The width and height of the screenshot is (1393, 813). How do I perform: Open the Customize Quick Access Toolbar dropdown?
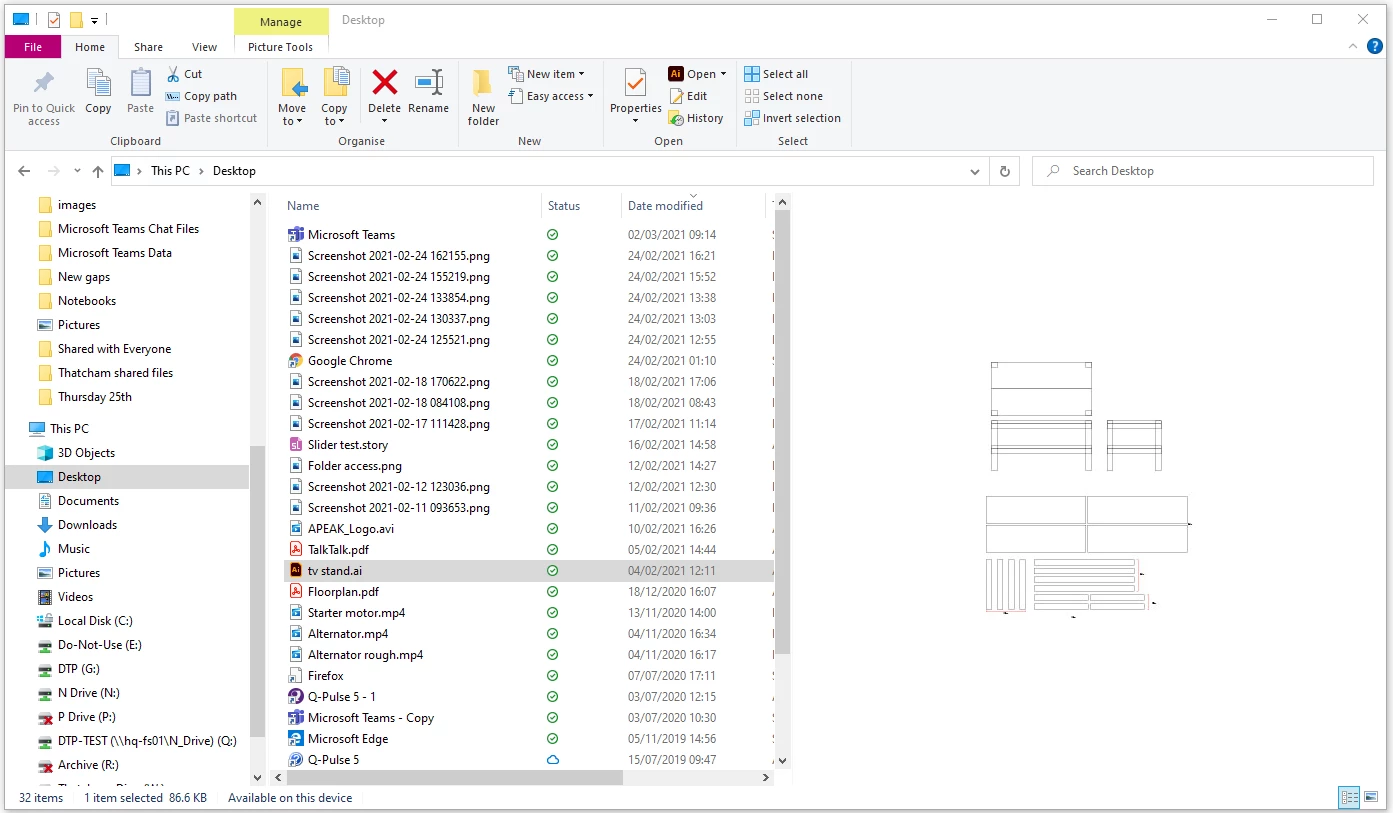[94, 20]
